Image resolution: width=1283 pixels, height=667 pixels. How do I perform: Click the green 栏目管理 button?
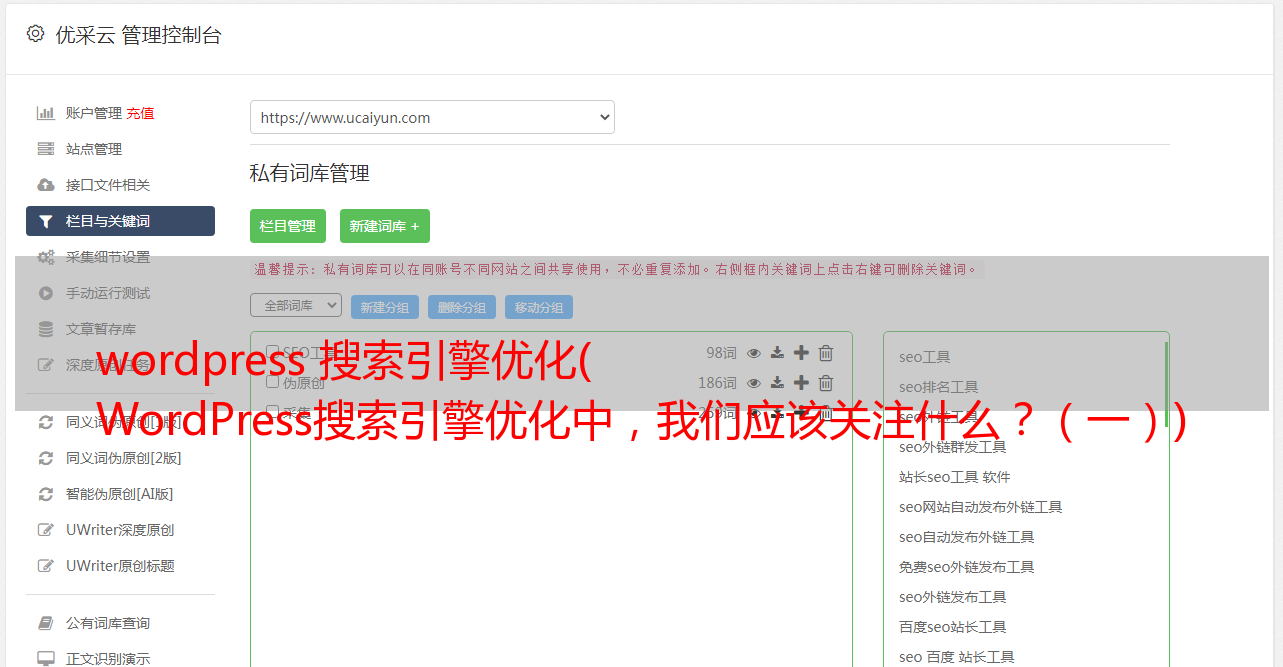pyautogui.click(x=288, y=226)
